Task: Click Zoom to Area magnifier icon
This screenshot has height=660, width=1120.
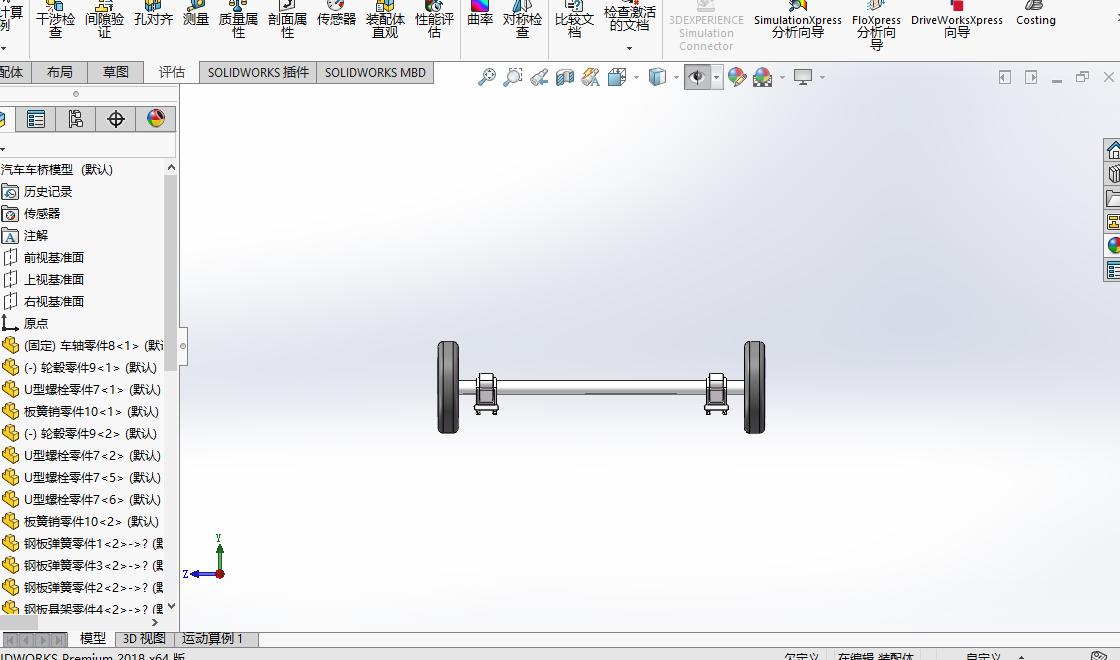Action: tap(512, 76)
